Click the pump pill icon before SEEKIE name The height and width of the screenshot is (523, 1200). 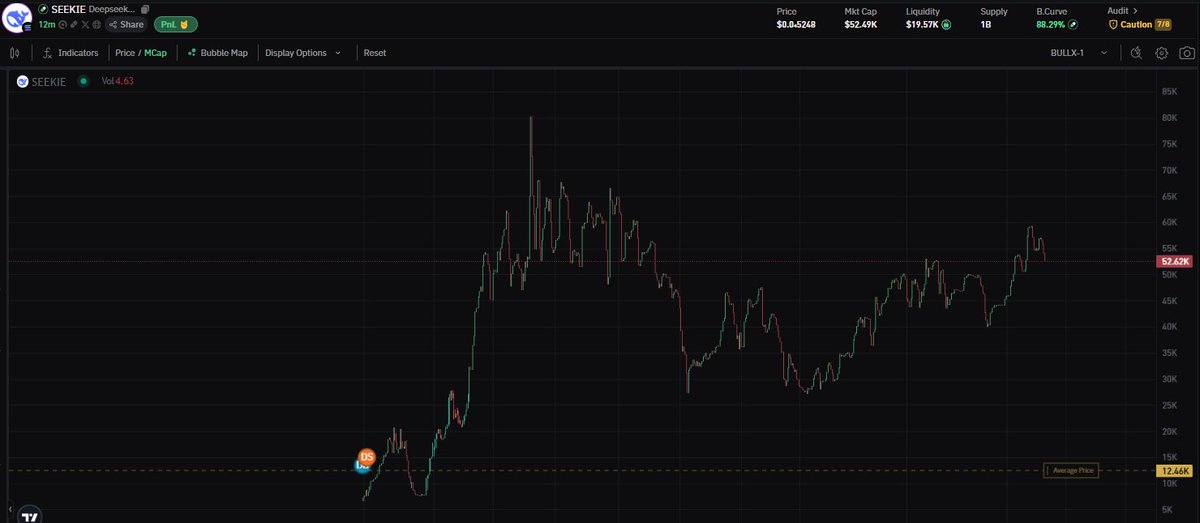point(43,10)
